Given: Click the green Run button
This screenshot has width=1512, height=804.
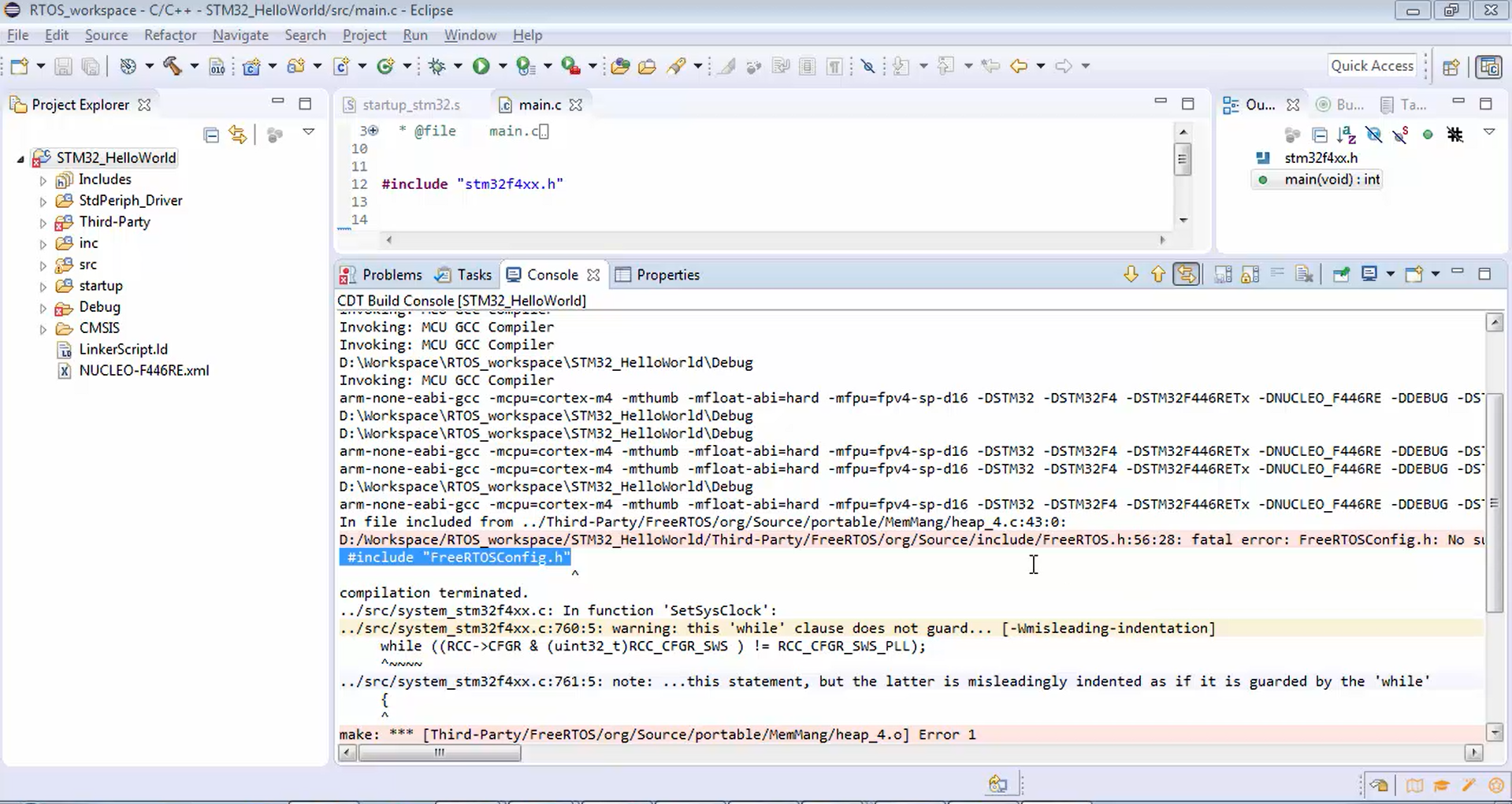Looking at the screenshot, I should tap(481, 66).
